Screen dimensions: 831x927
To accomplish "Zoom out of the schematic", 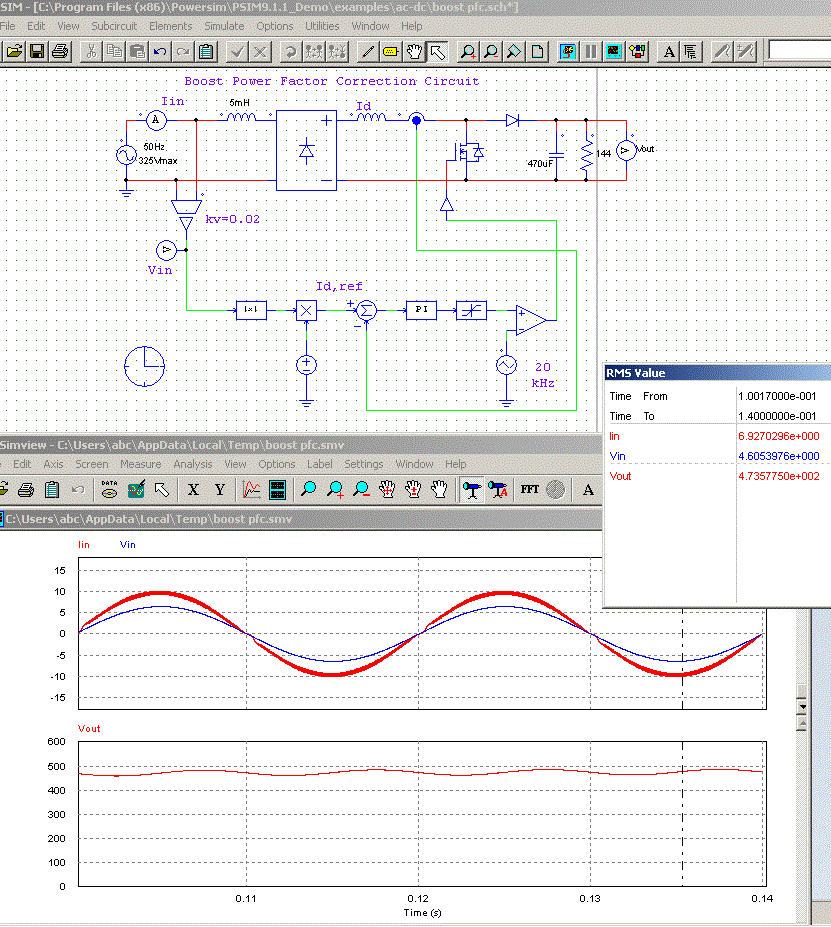I will [x=491, y=52].
